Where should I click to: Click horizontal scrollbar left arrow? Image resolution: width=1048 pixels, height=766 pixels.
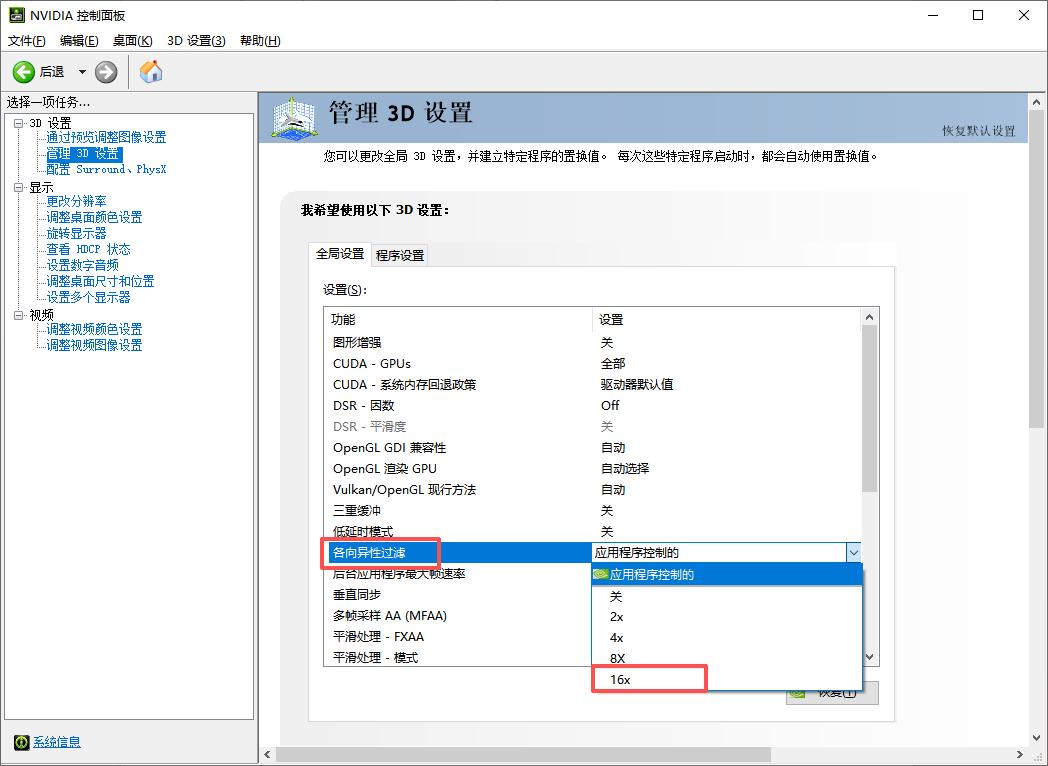[267, 755]
